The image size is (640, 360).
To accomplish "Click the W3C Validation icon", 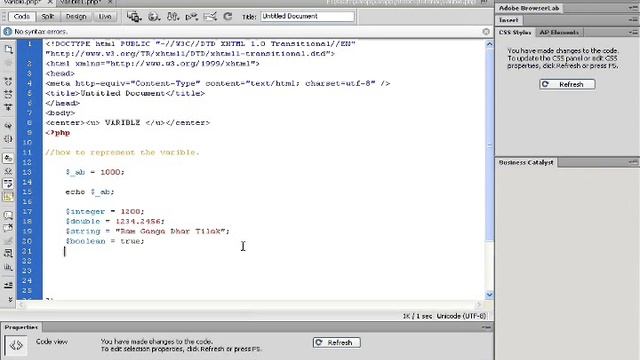I will click(191, 16).
